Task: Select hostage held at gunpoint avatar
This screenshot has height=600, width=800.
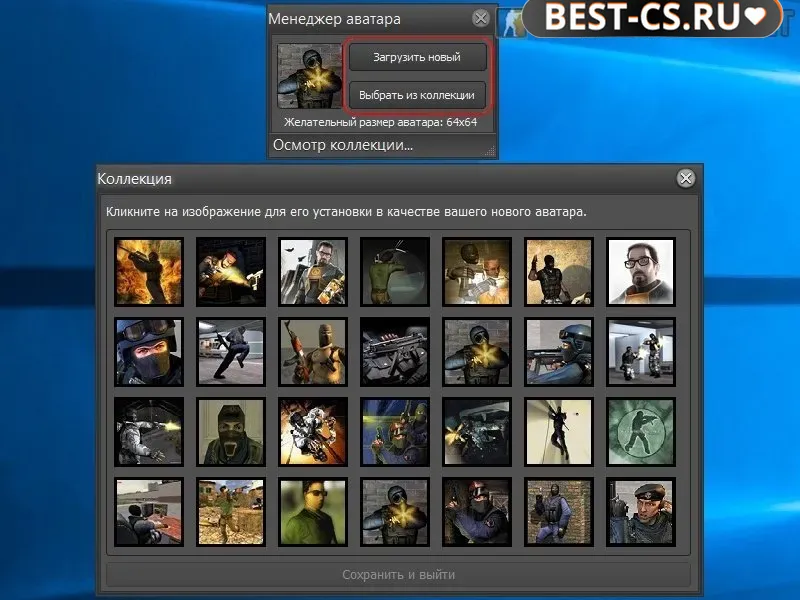Action: click(x=477, y=271)
